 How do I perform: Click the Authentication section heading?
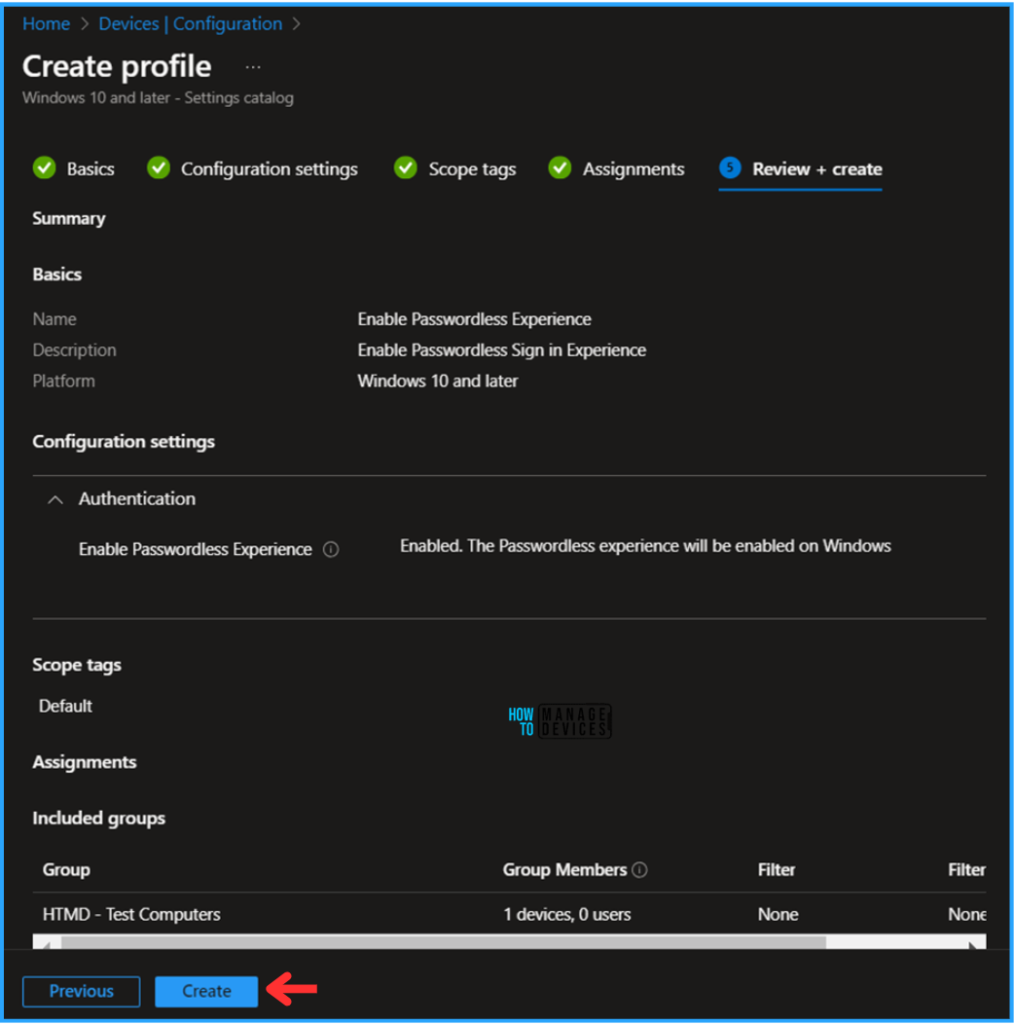pos(137,499)
